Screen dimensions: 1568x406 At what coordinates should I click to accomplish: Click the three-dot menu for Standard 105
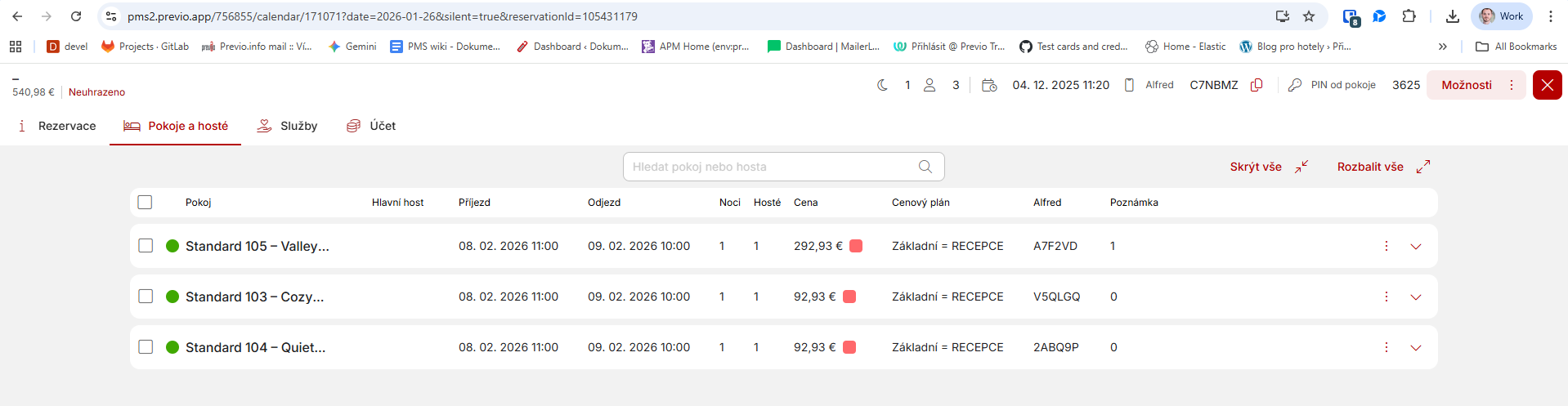[1387, 246]
